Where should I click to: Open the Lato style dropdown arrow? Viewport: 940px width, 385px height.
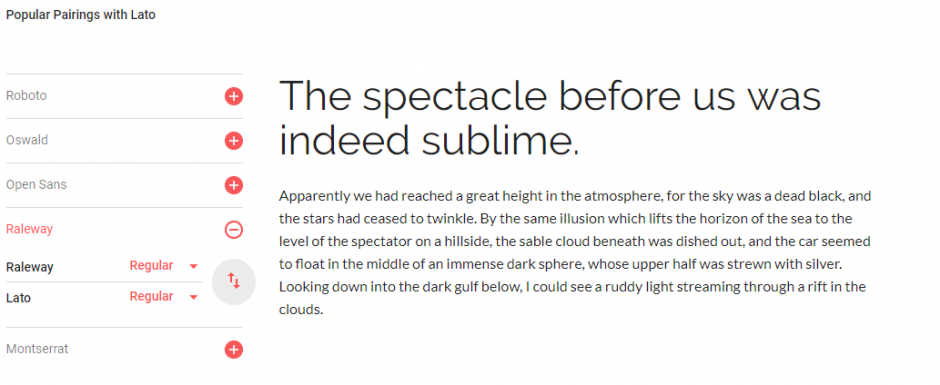pos(194,297)
